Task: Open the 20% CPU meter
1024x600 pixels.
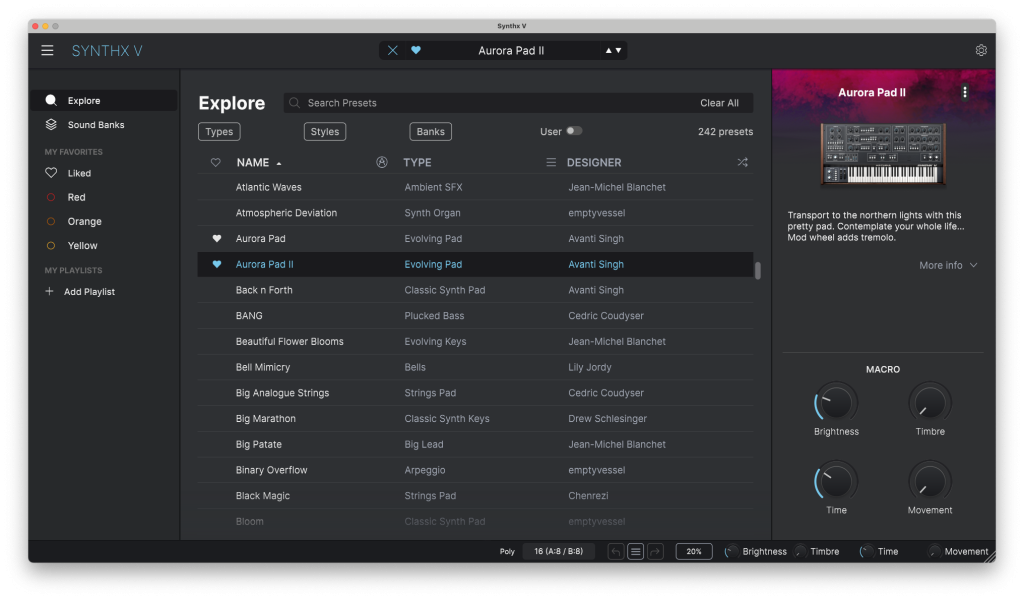Action: (694, 551)
